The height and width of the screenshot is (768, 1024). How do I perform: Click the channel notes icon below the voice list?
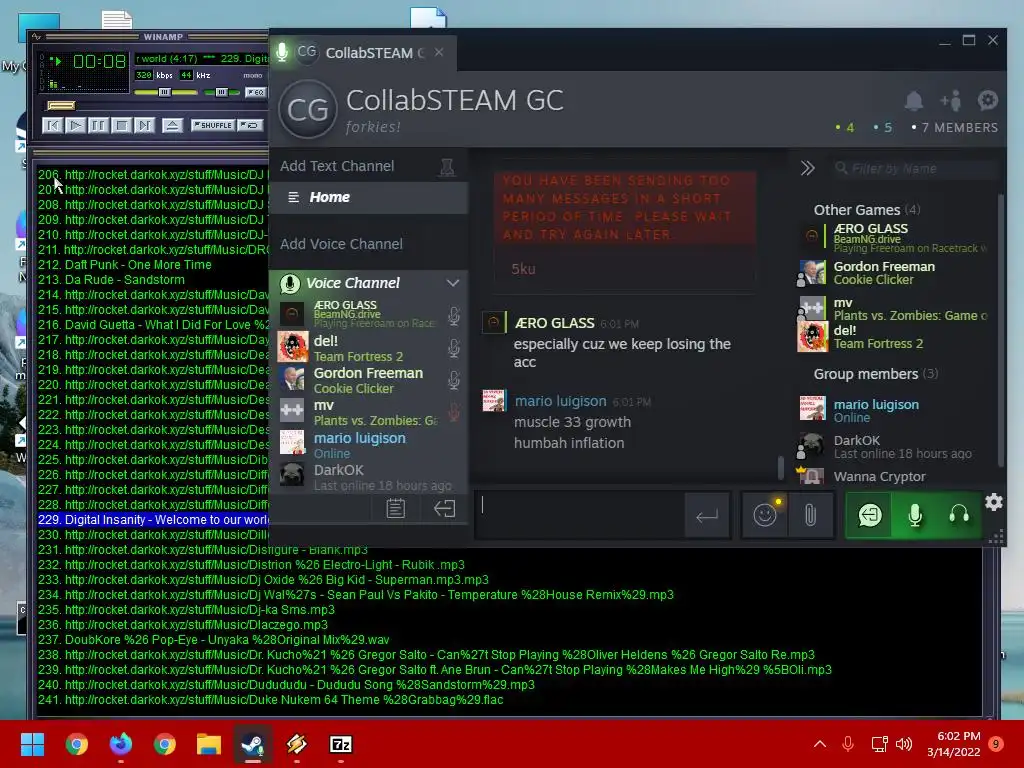click(395, 509)
